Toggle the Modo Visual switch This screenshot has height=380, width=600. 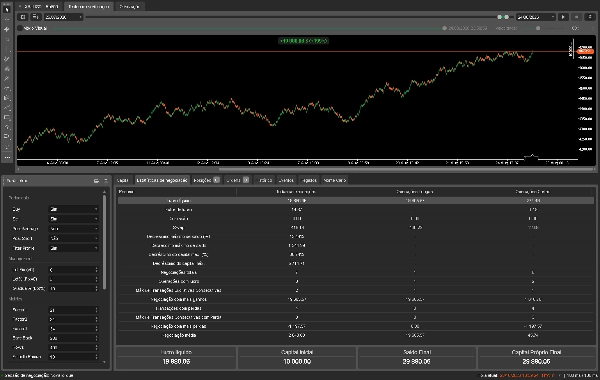pos(20,28)
